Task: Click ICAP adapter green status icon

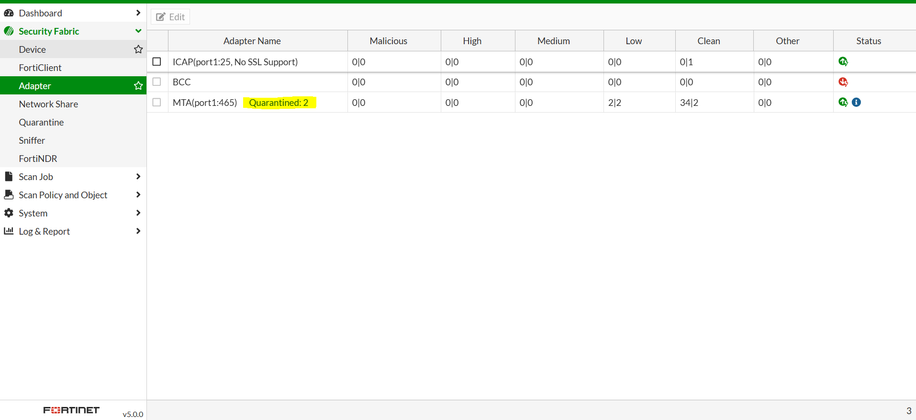Action: pyautogui.click(x=842, y=61)
